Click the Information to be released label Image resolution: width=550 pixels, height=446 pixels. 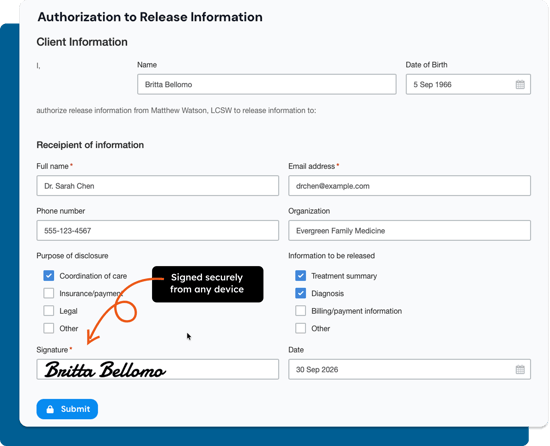pyautogui.click(x=331, y=256)
